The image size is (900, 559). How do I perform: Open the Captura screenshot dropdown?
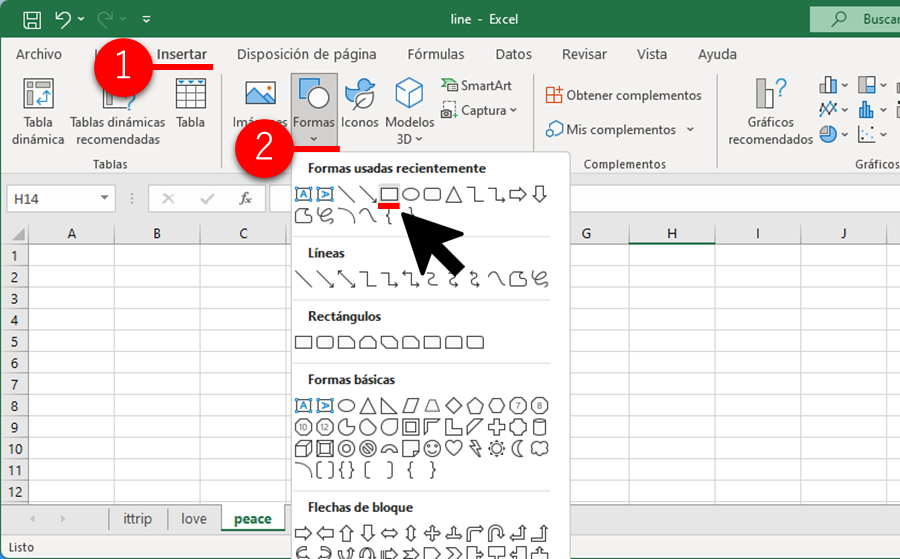479,110
